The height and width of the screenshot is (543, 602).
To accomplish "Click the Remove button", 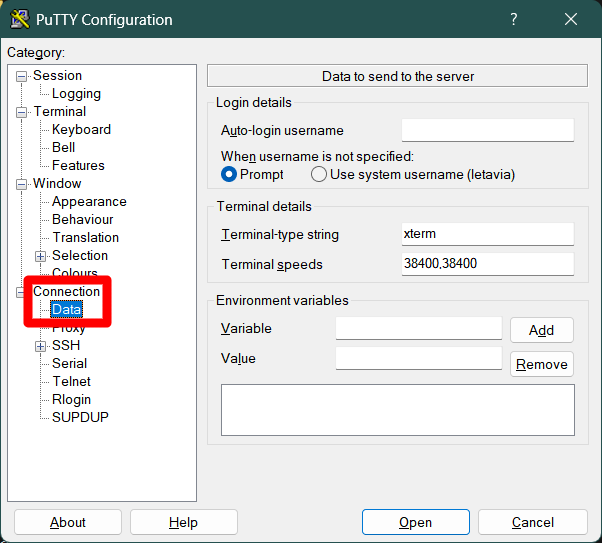I will point(542,364).
